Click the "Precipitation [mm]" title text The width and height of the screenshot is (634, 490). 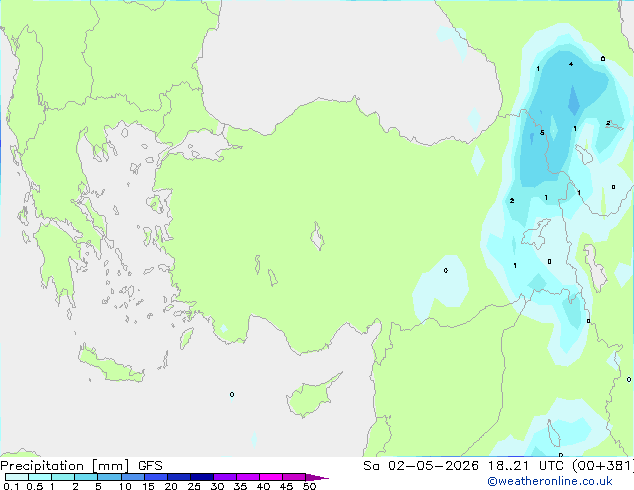coord(65,466)
